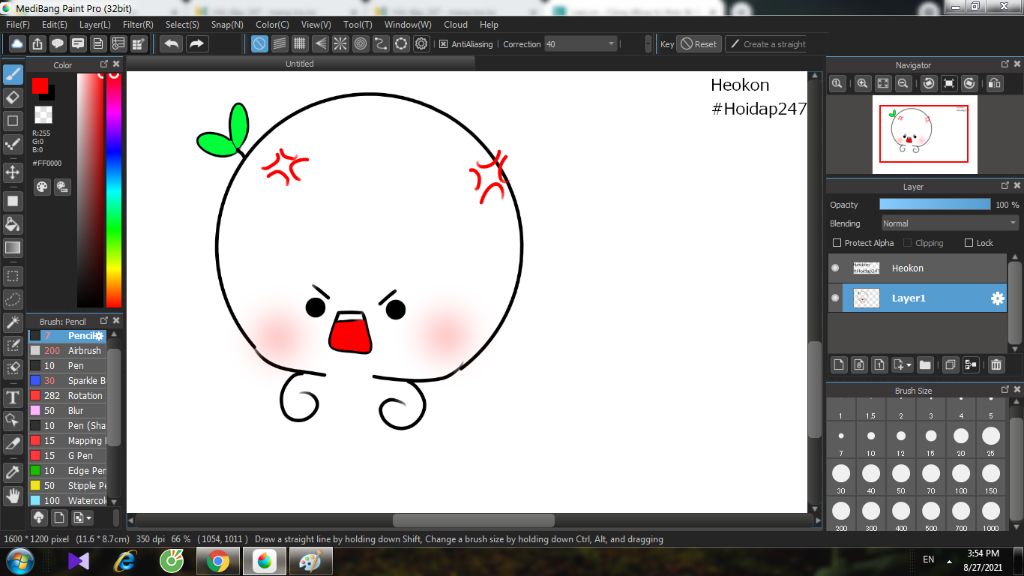Choose the Blur brush
Screen dimensions: 1024x576
coord(67,411)
